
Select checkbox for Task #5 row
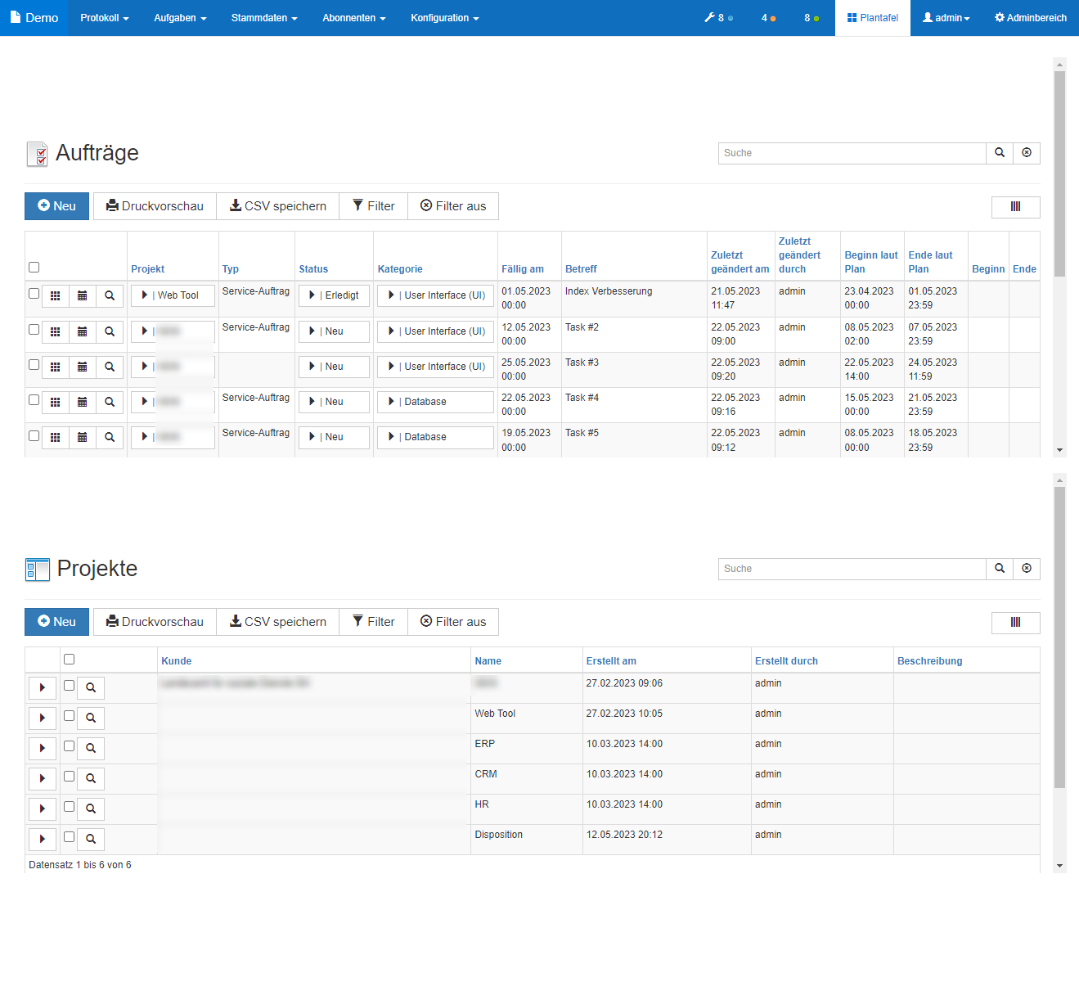[34, 436]
